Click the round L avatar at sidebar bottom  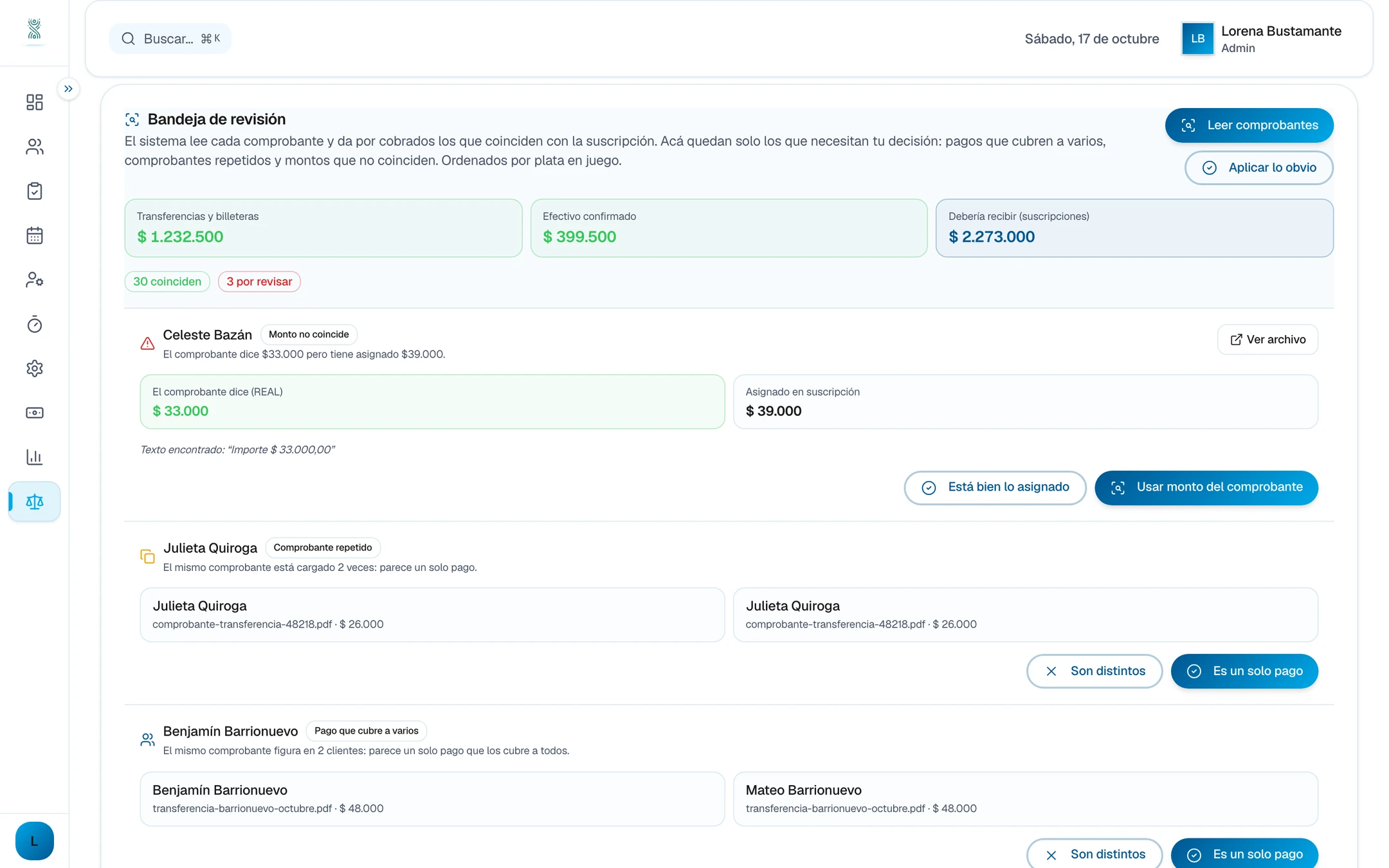tap(35, 841)
